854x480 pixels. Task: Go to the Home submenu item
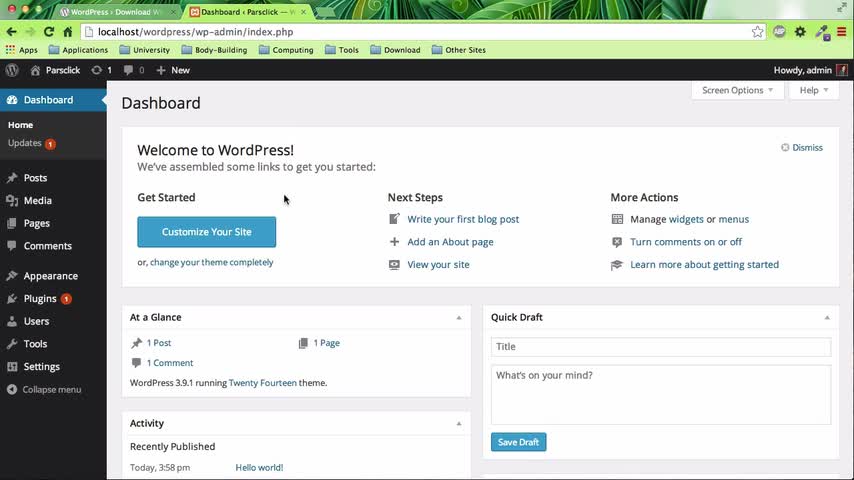pyautogui.click(x=20, y=125)
